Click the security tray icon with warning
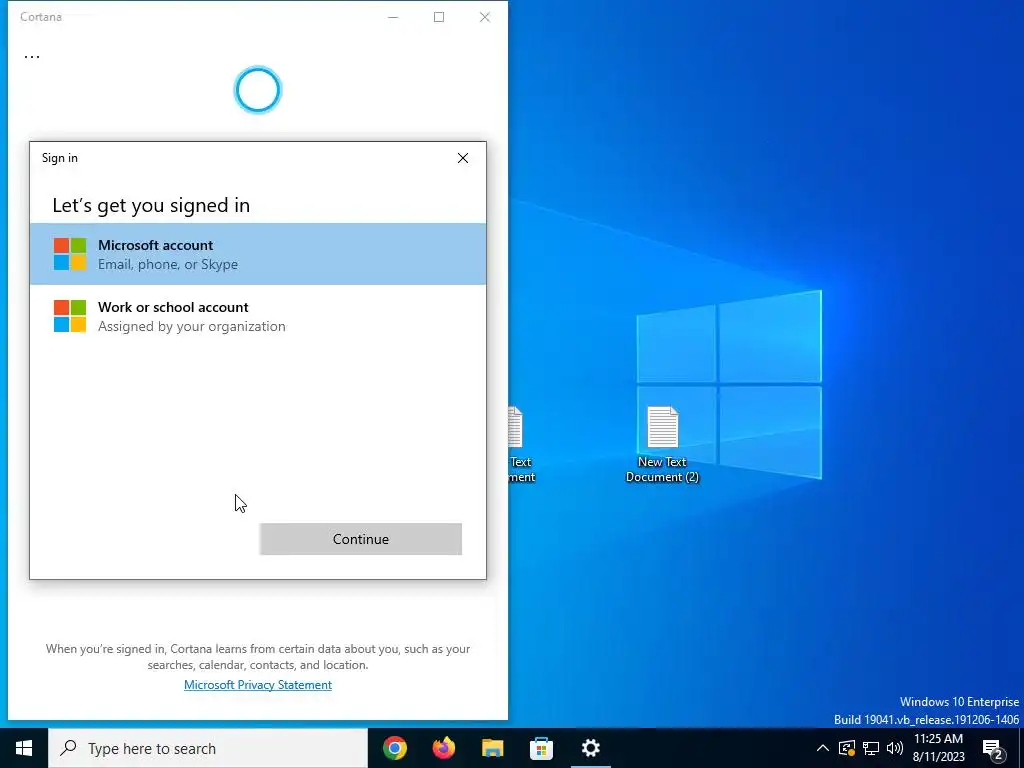1024x768 pixels. pyautogui.click(x=846, y=748)
